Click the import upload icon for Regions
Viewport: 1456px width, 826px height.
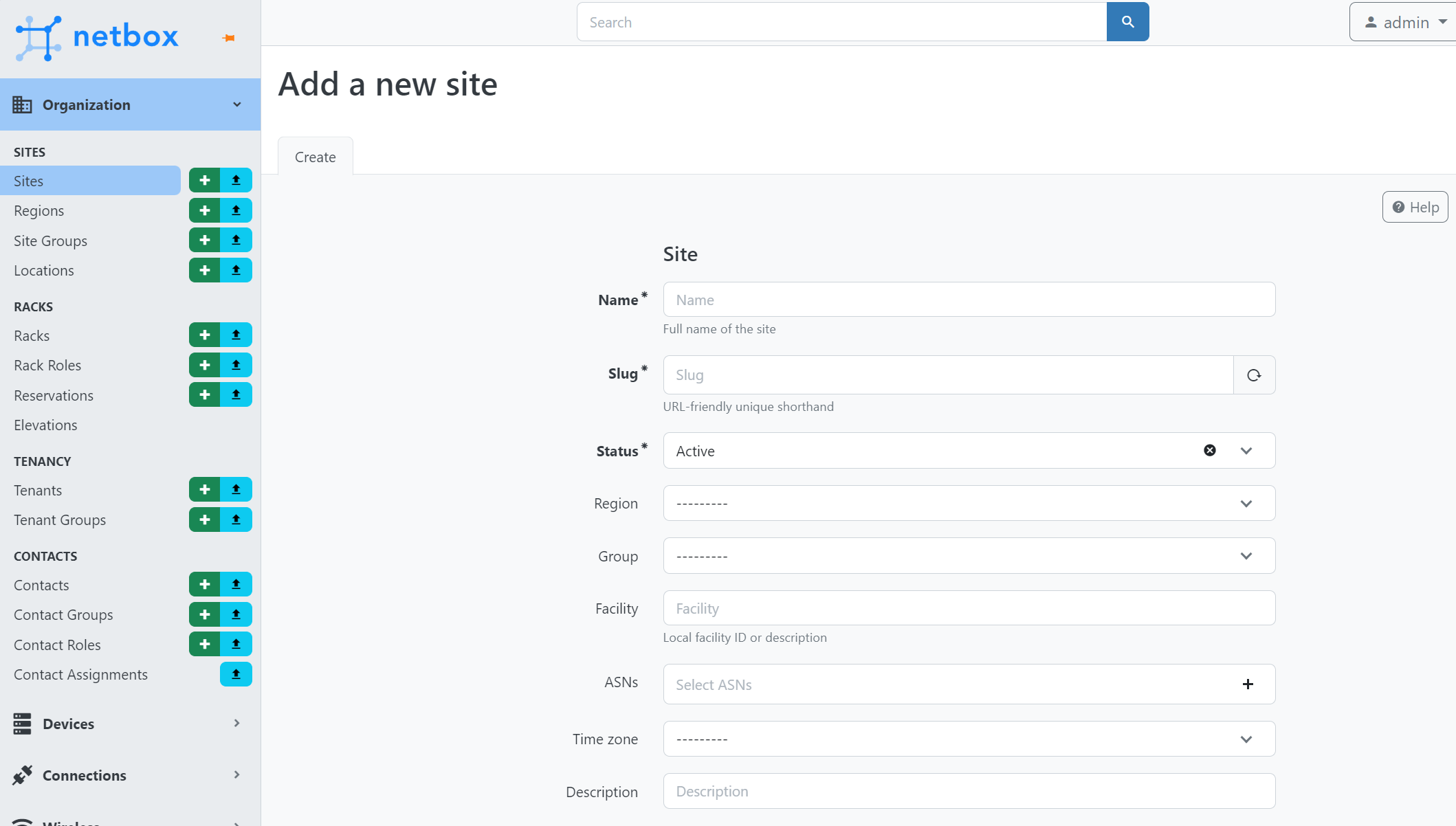(x=236, y=210)
